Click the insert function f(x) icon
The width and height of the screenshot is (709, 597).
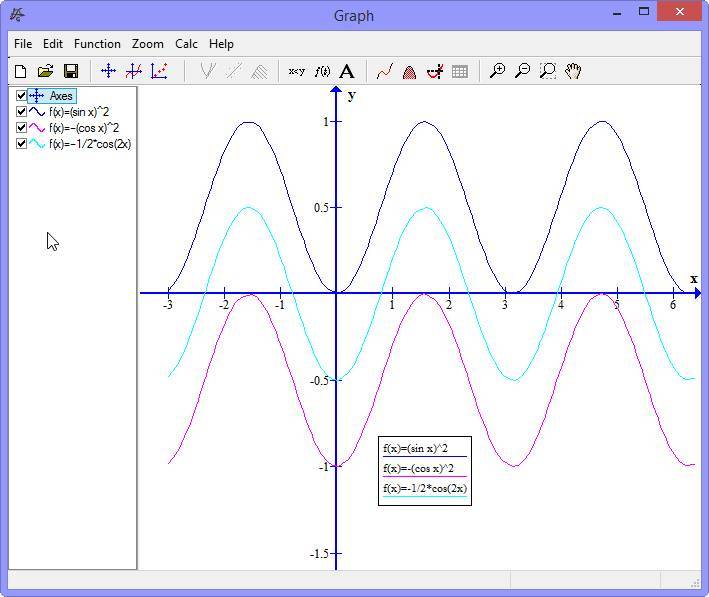pyautogui.click(x=322, y=71)
